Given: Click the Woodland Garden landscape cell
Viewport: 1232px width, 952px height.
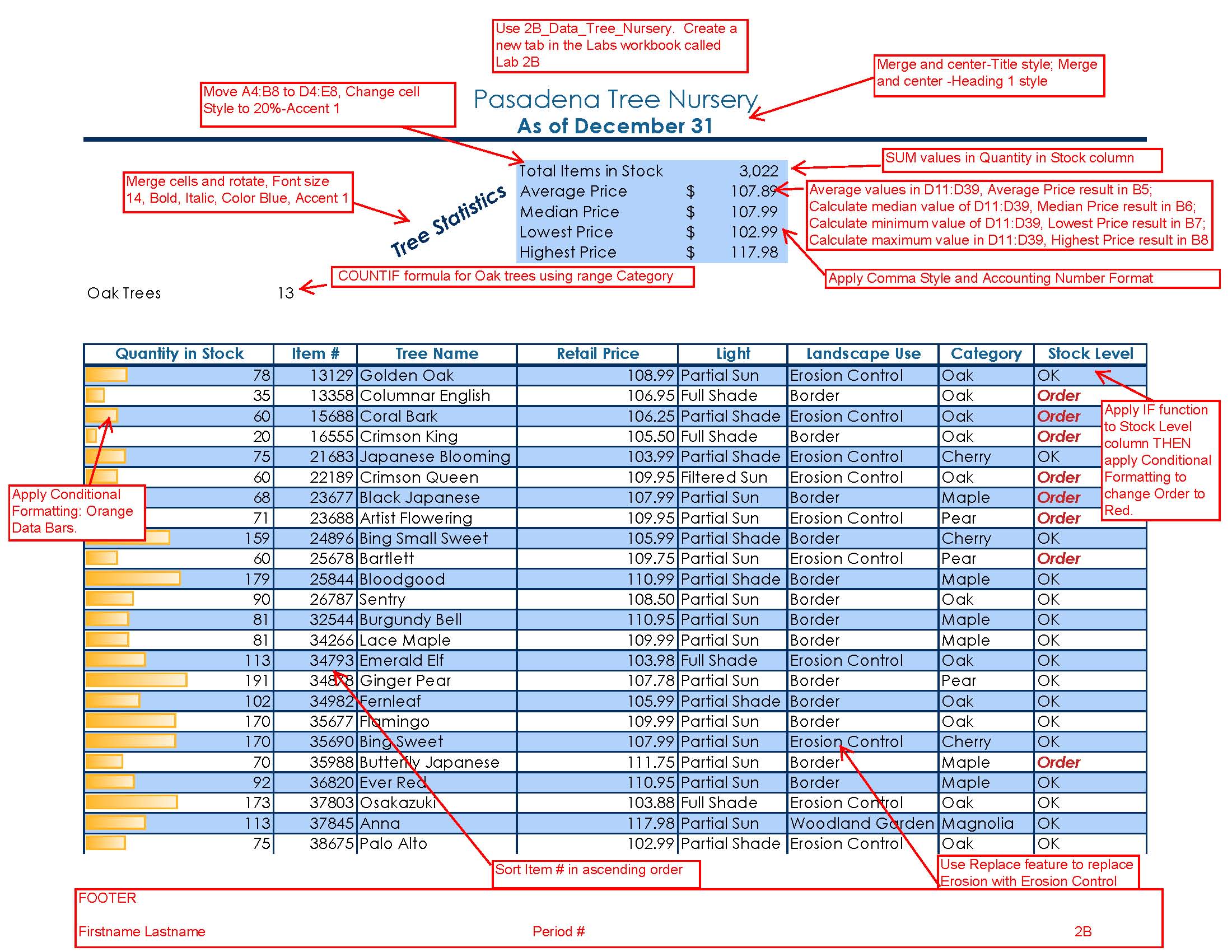Looking at the screenshot, I should coord(863,823).
